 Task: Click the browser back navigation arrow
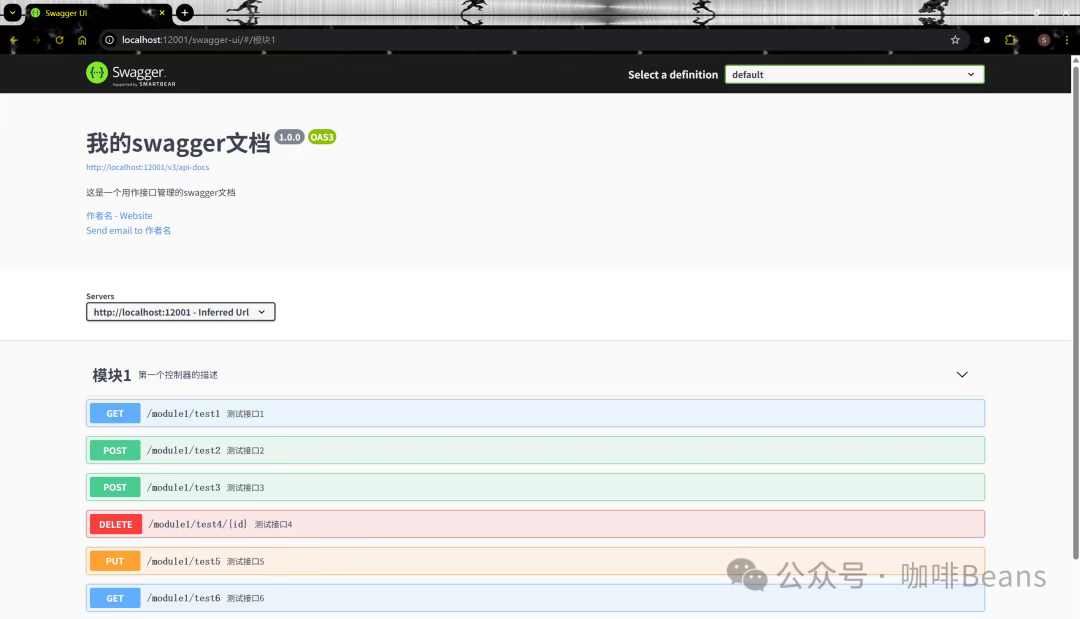(13, 40)
